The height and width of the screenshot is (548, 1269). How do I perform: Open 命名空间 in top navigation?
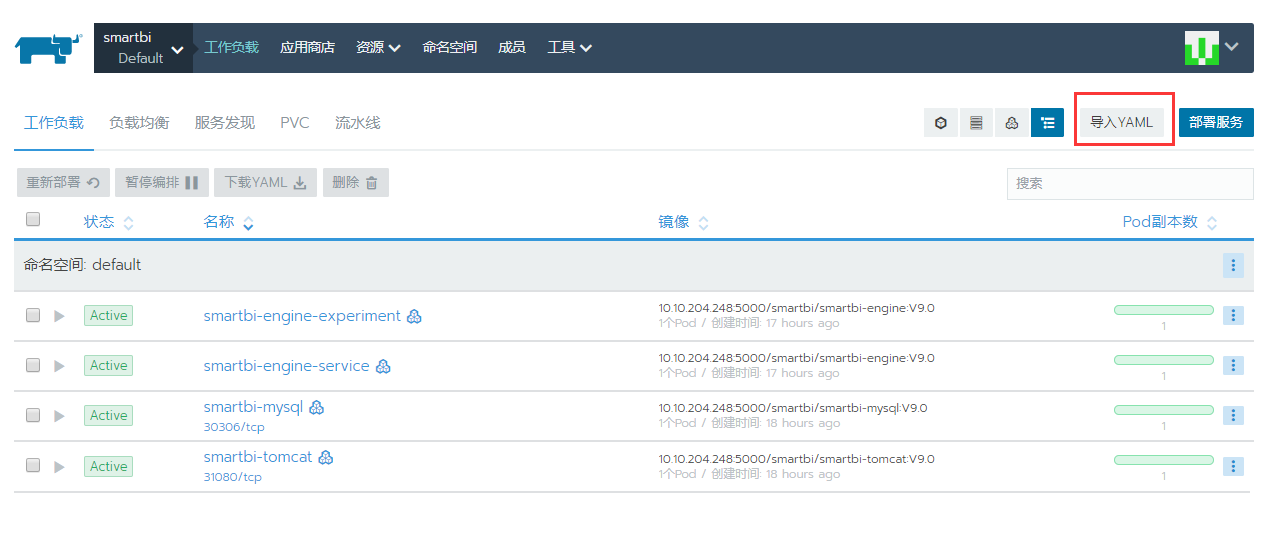[450, 47]
